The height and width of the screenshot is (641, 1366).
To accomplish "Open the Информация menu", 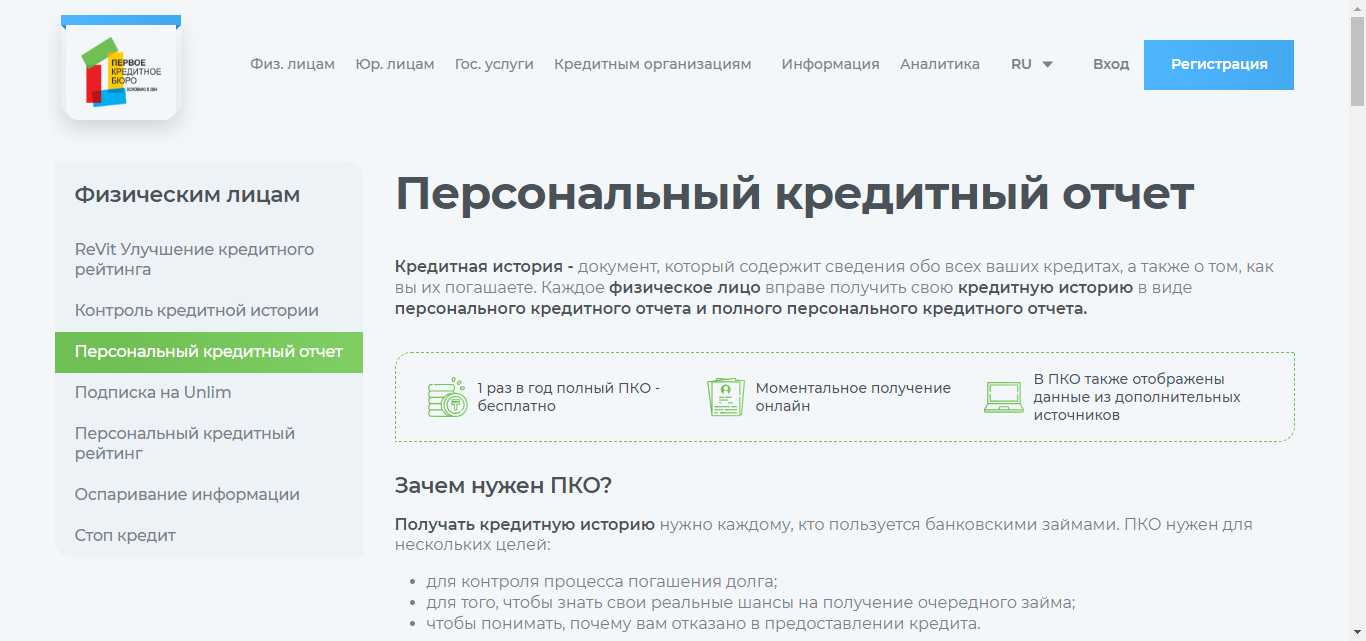I will [x=831, y=64].
